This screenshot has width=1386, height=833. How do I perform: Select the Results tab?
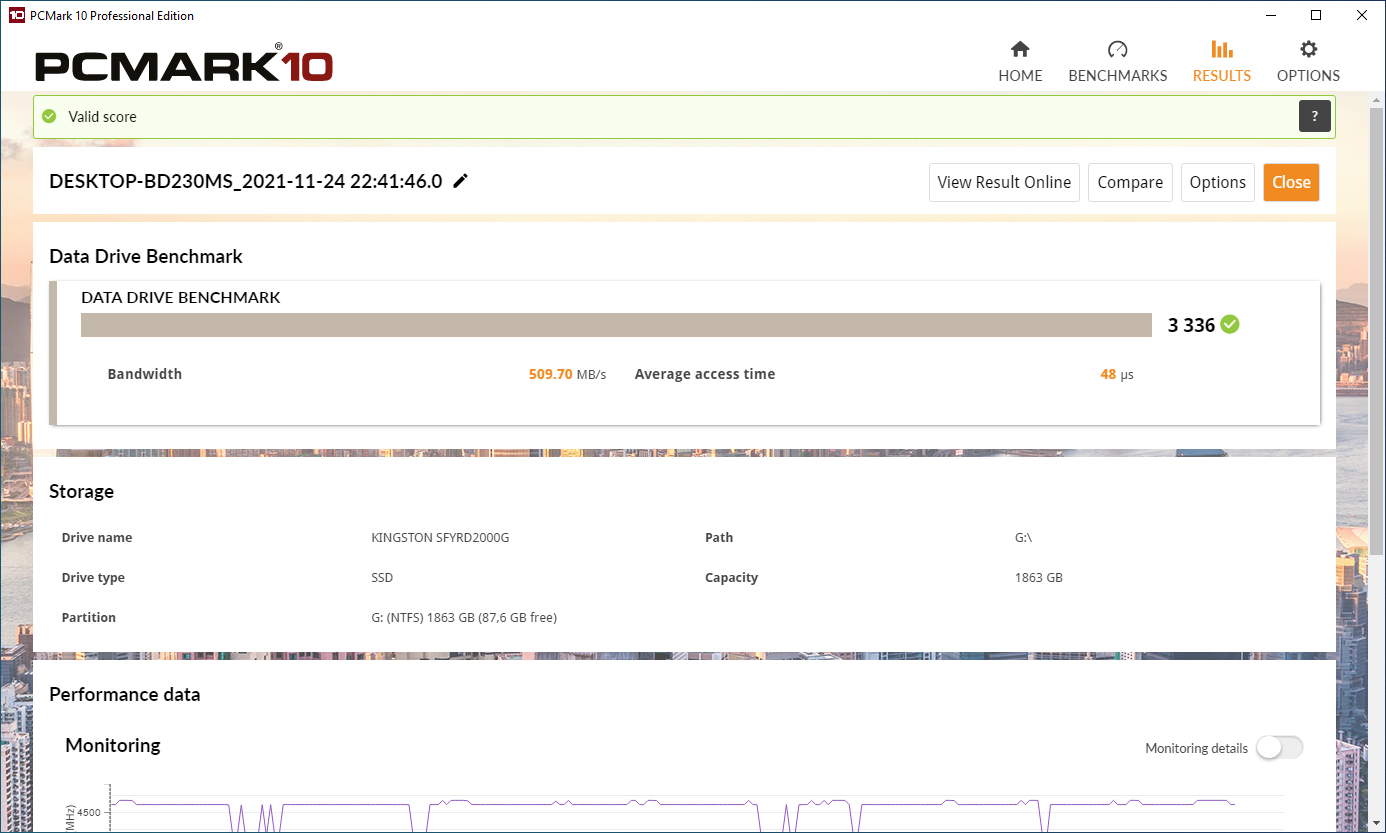tap(1221, 62)
